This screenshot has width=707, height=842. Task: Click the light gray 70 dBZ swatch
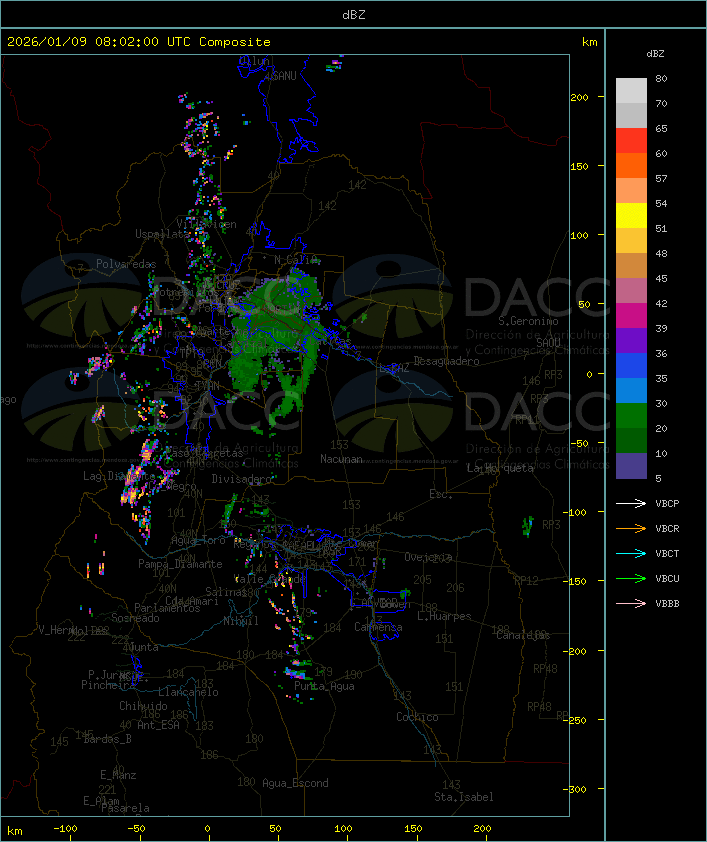(631, 91)
